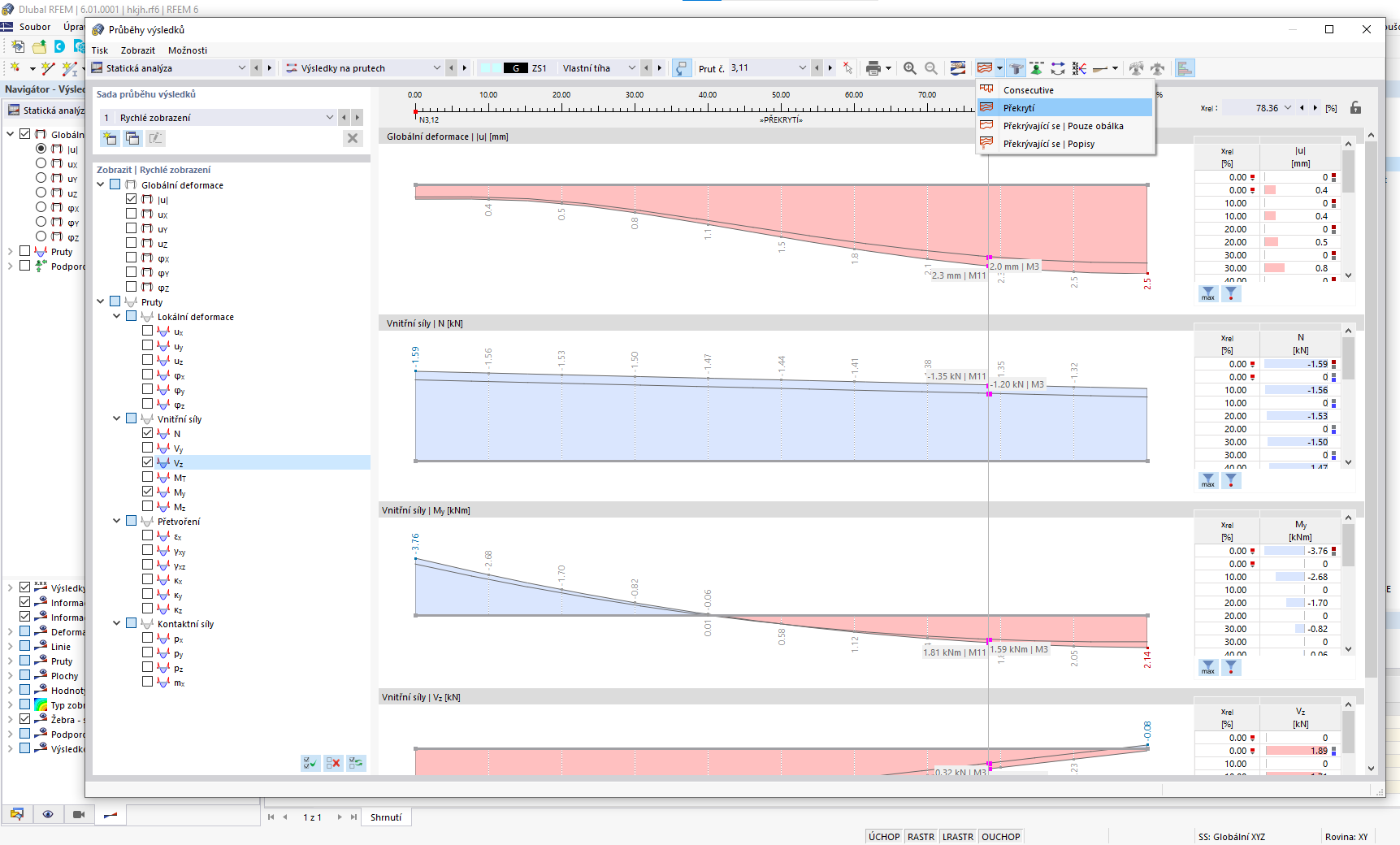The image size is (1400, 845).
Task: Click the filter icon below the |u| table
Action: point(1231,293)
